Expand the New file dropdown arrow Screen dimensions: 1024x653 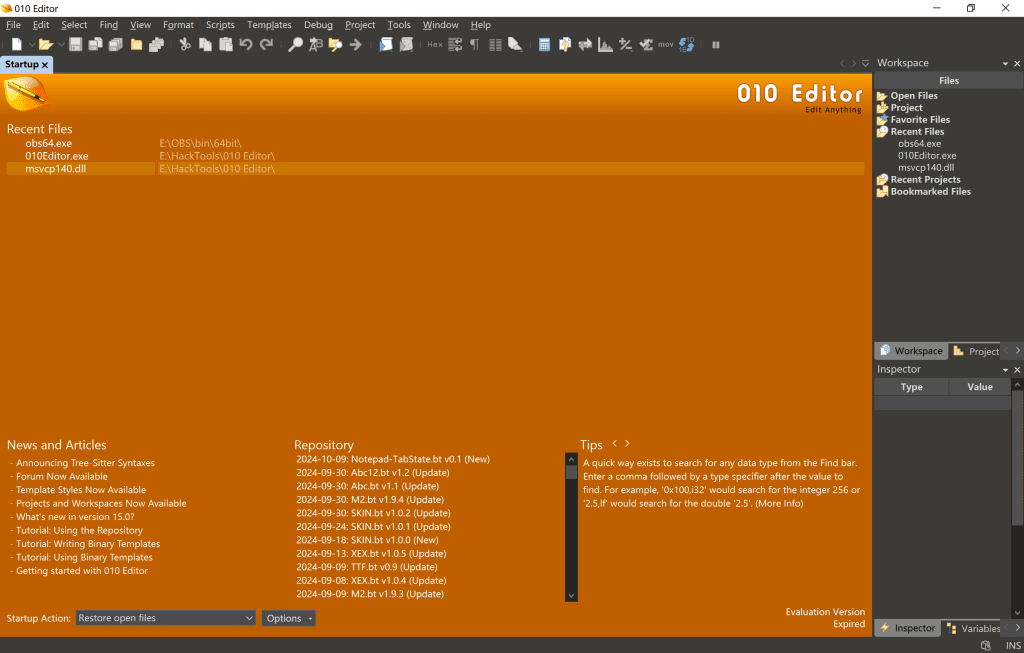[31, 44]
